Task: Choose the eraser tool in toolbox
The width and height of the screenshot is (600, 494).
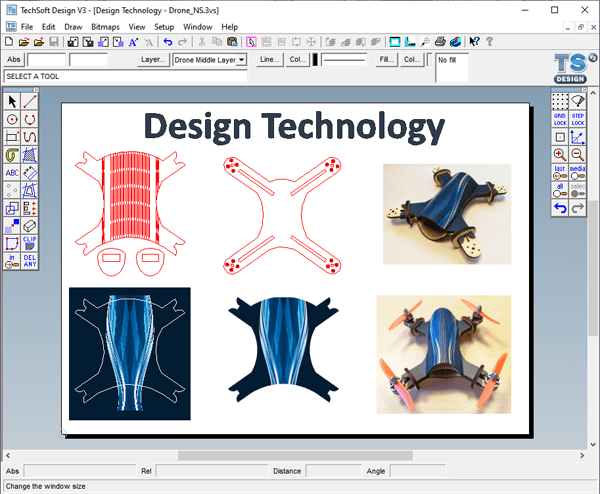Action: 29,226
